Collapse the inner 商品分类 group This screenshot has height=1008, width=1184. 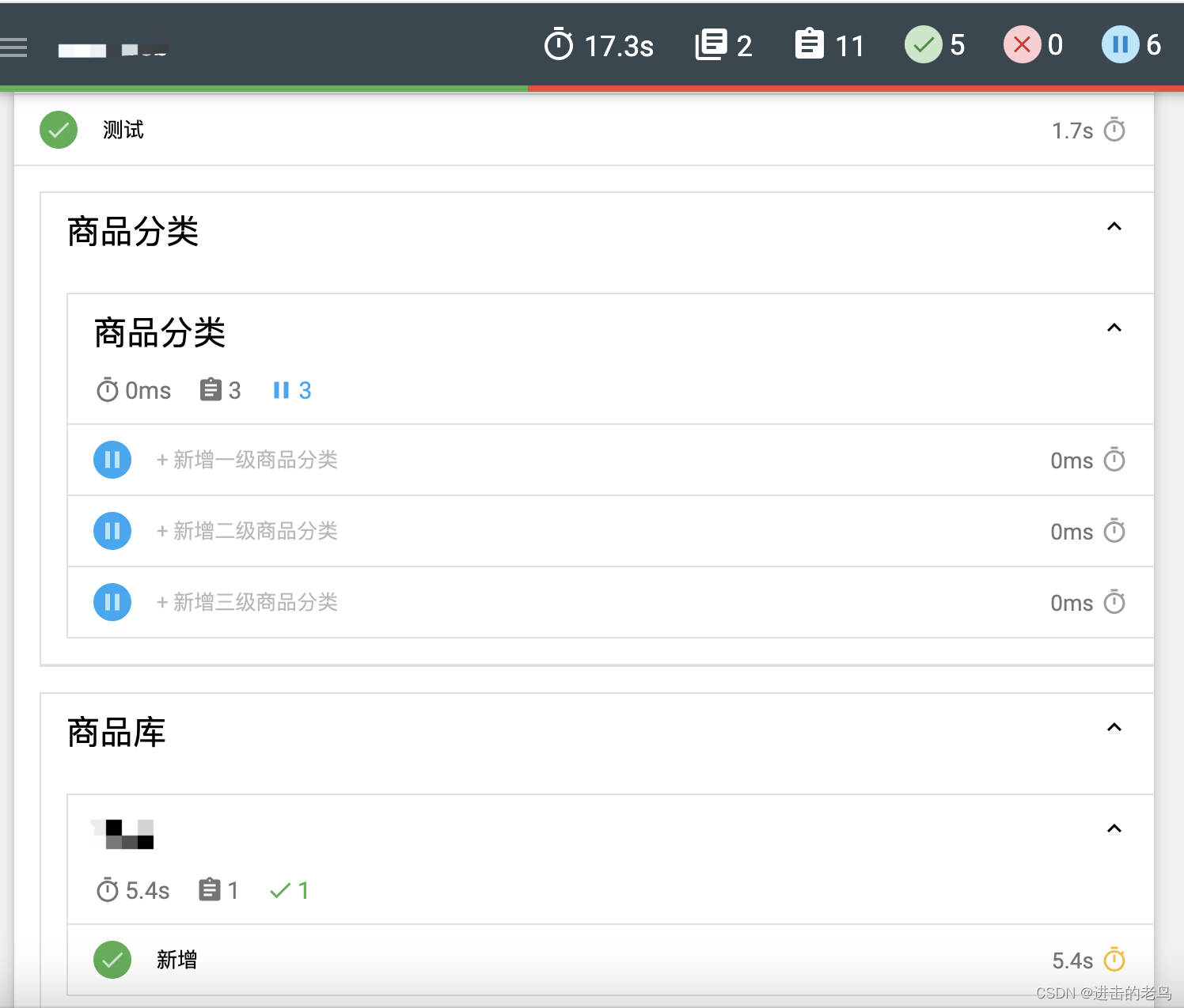(1114, 328)
